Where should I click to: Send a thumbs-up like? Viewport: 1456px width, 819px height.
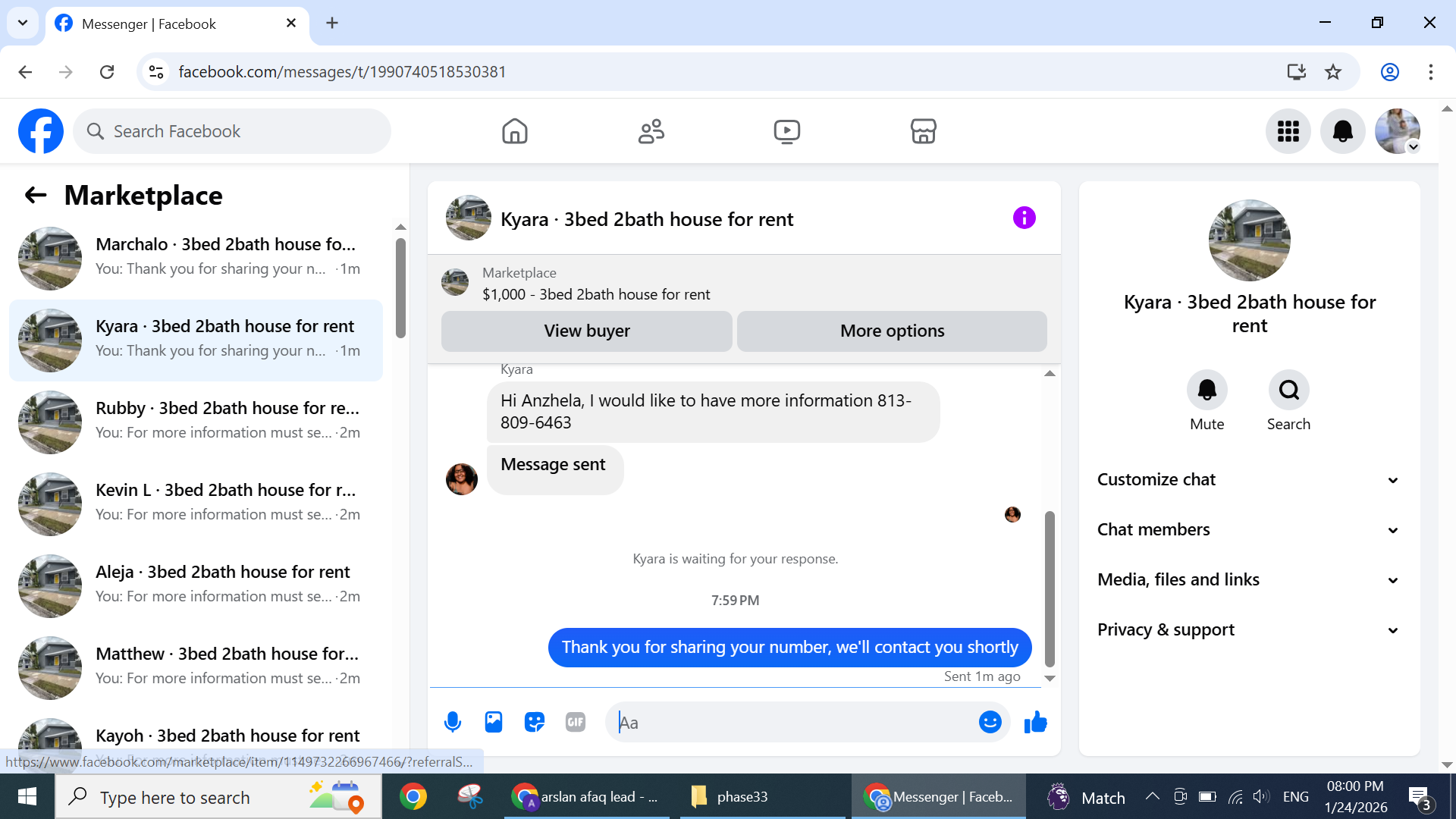pyautogui.click(x=1035, y=722)
